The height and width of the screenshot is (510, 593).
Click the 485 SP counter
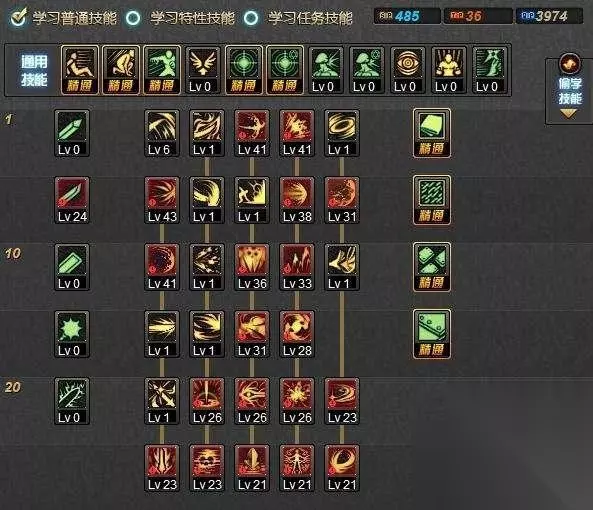[407, 16]
